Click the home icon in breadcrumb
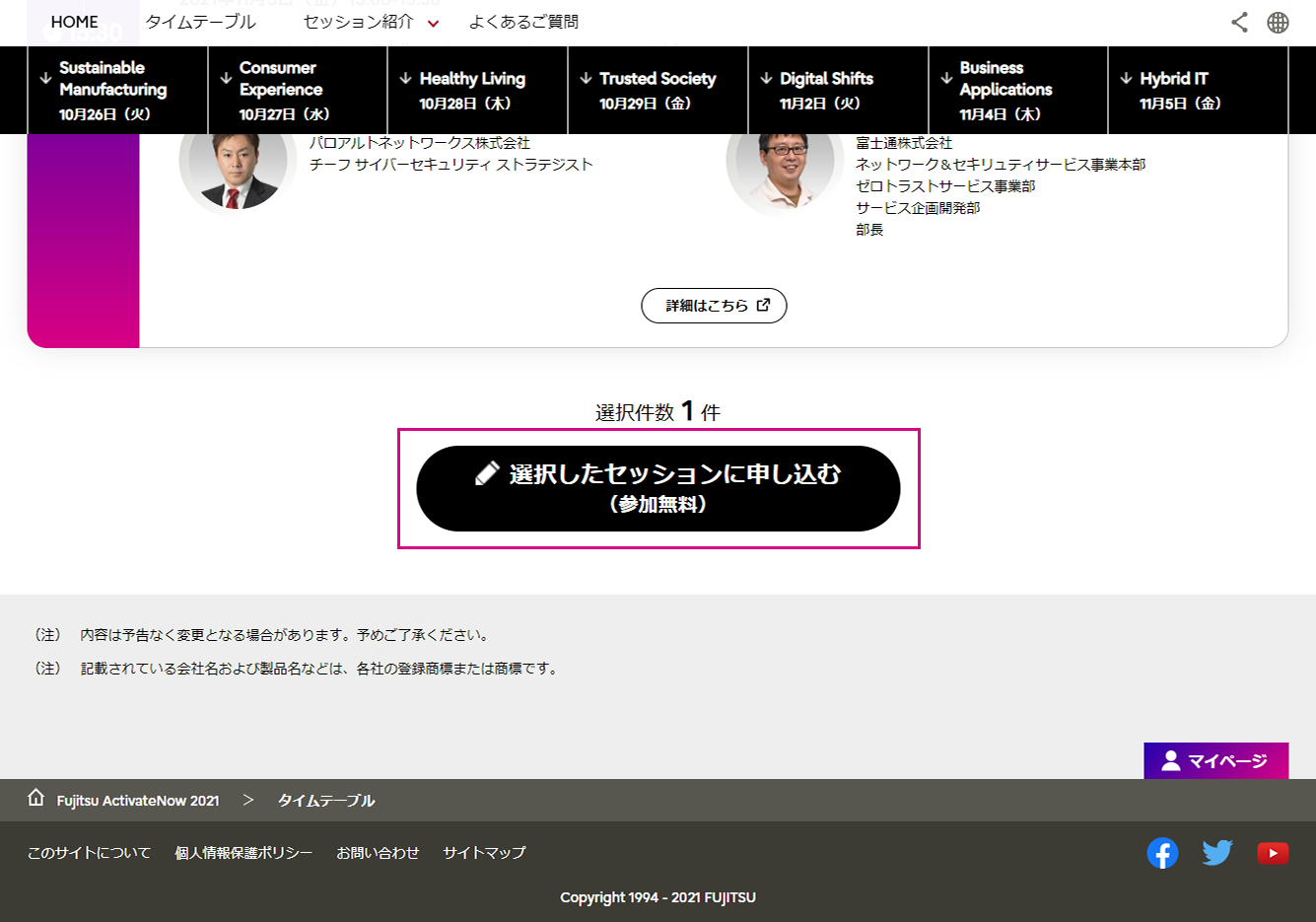Viewport: 1316px width, 922px height. coord(36,798)
